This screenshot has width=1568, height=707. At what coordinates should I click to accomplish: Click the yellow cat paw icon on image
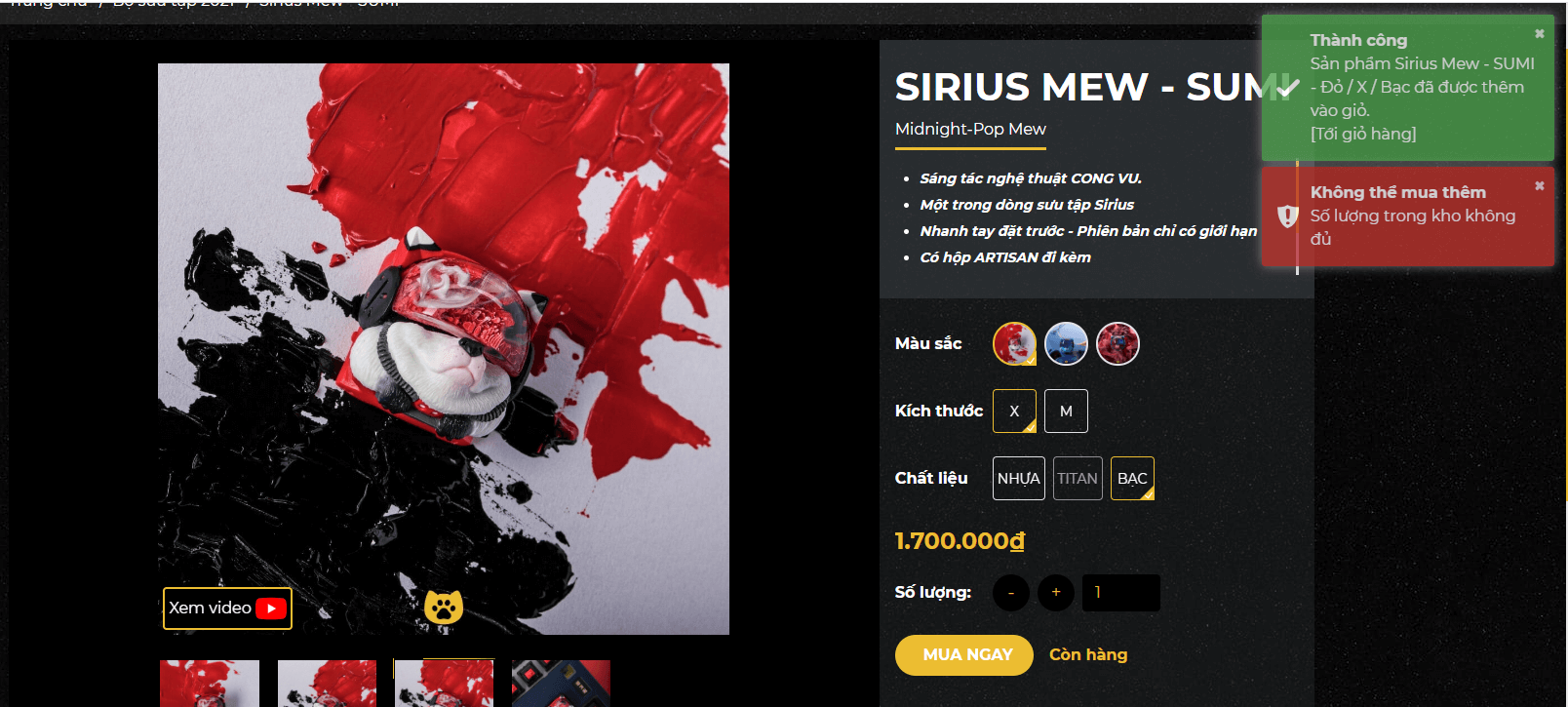(444, 608)
